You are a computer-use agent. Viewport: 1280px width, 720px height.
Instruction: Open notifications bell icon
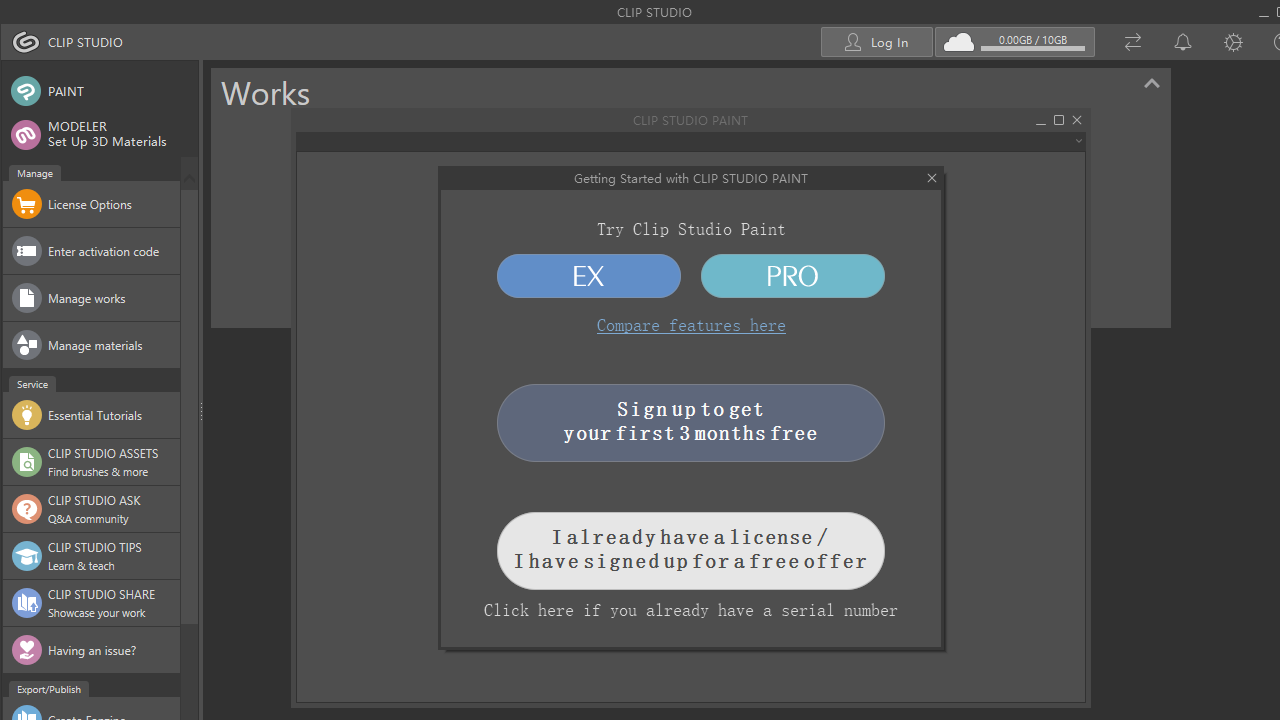point(1183,42)
